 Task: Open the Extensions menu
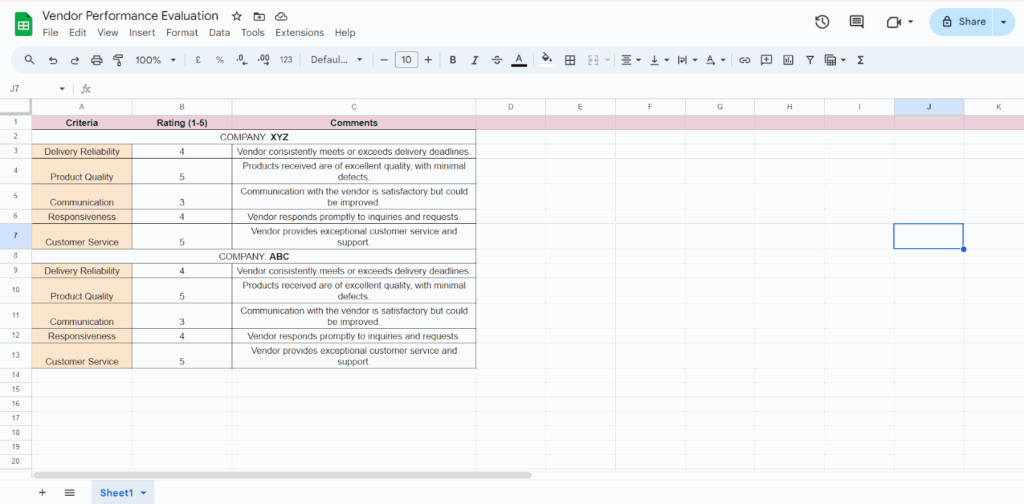coord(300,33)
